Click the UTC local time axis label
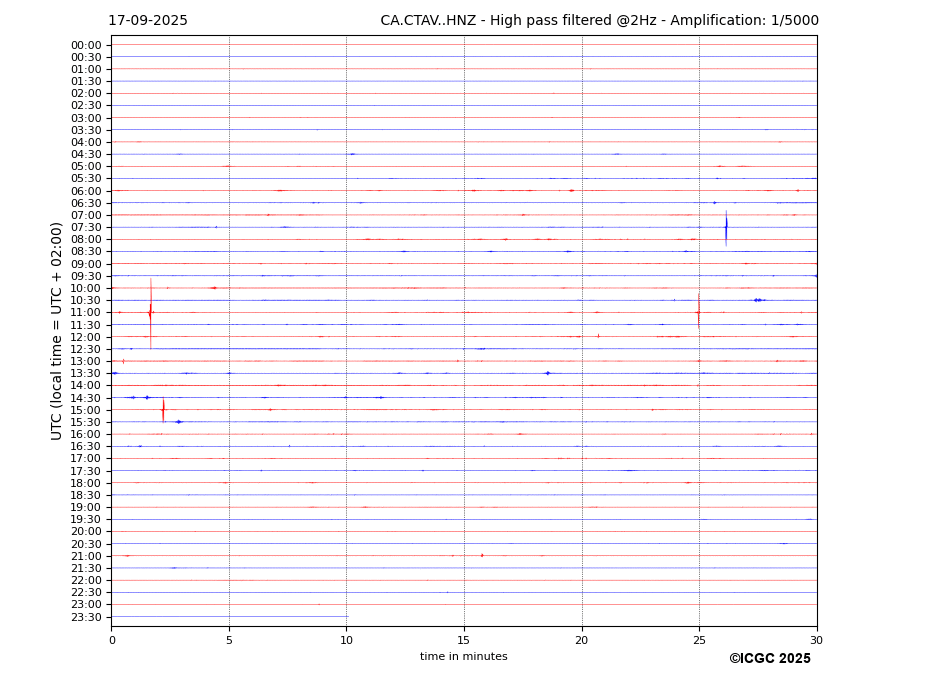Screen dimensions: 927x696 [56, 331]
